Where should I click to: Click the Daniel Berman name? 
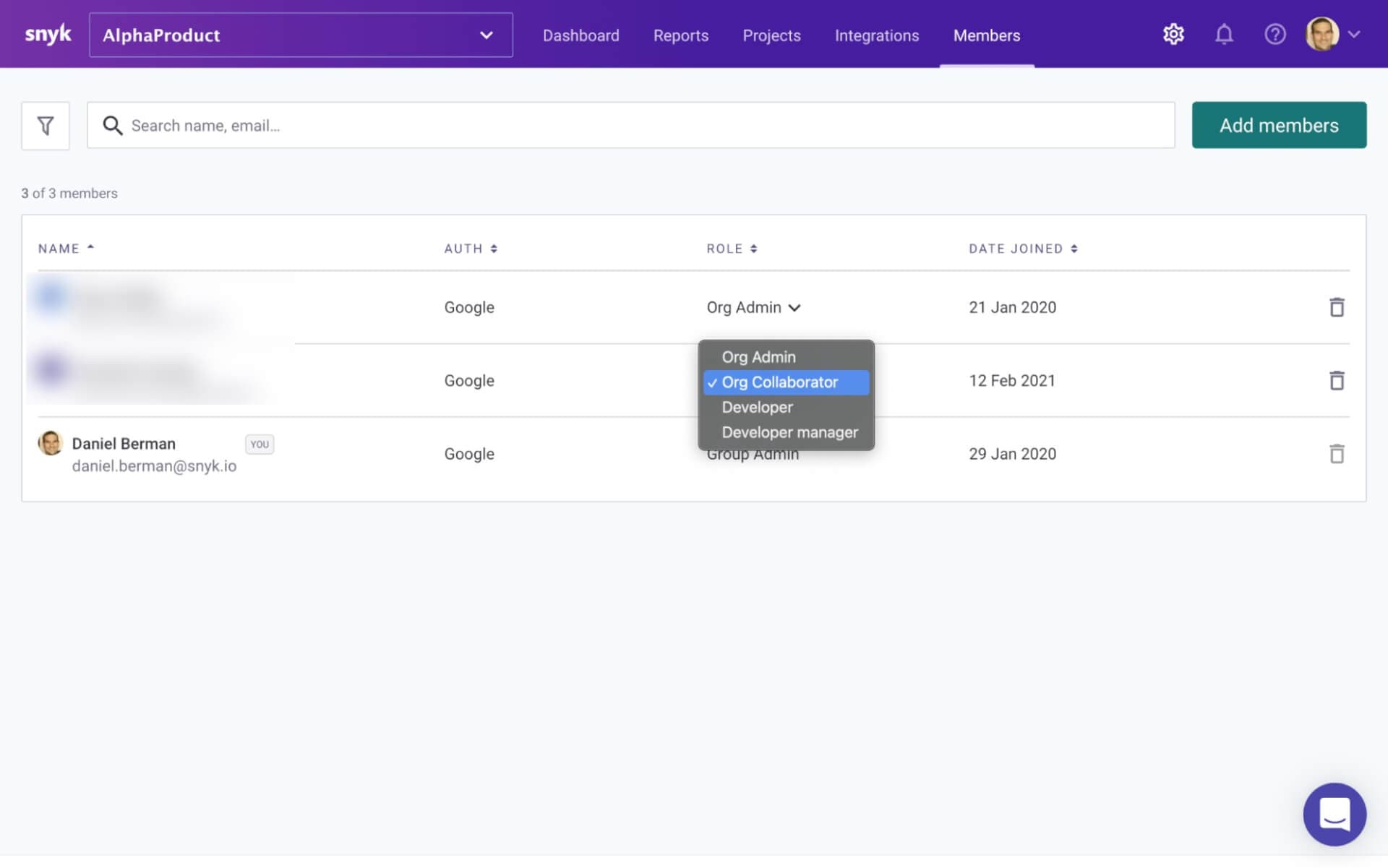point(124,444)
